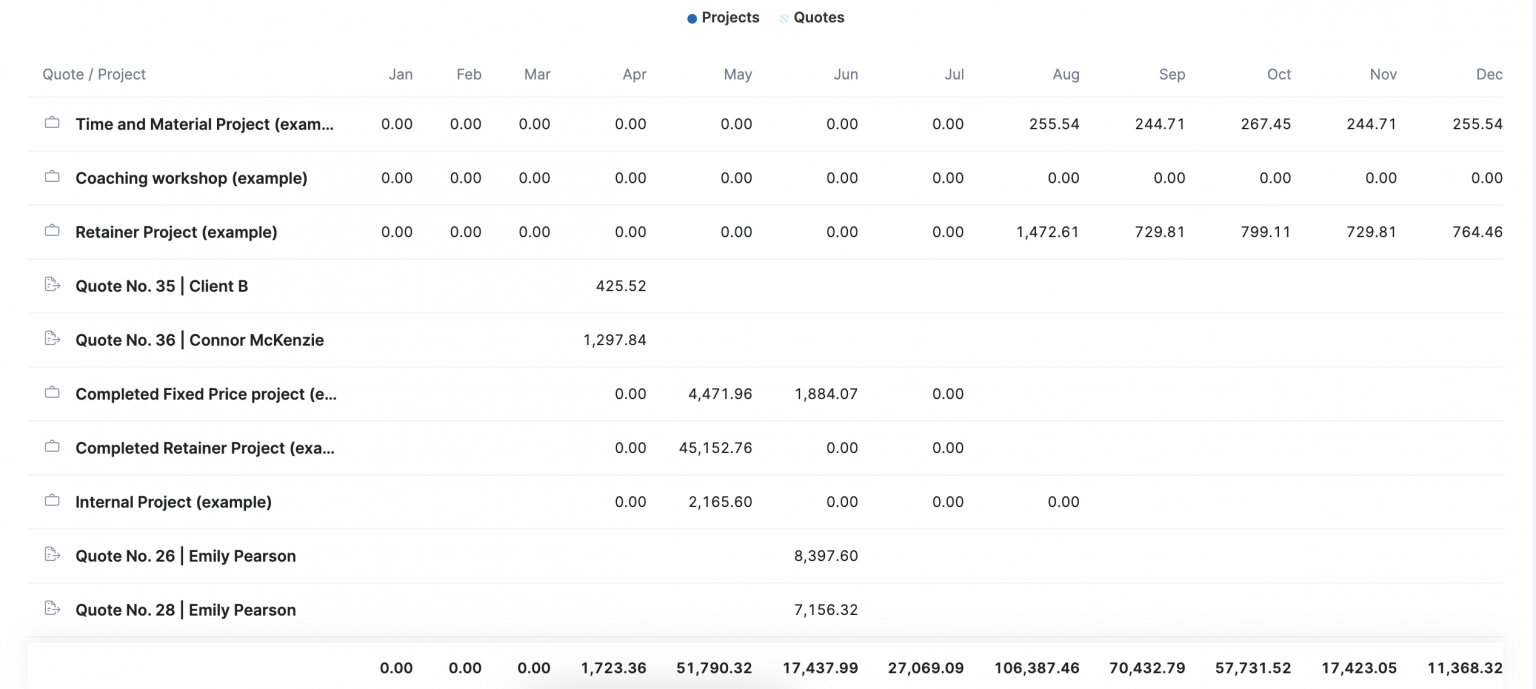Image resolution: width=1536 pixels, height=689 pixels.
Task: Click the briefcase icon beside Completed Retainer Project
Action: point(52,447)
